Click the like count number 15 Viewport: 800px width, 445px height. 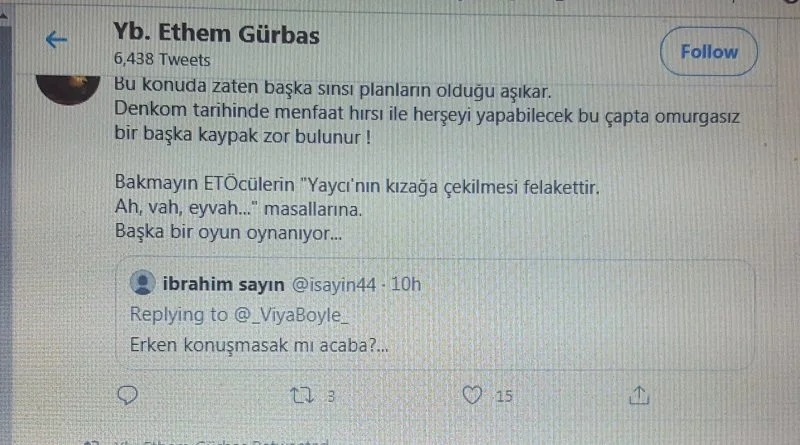504,397
